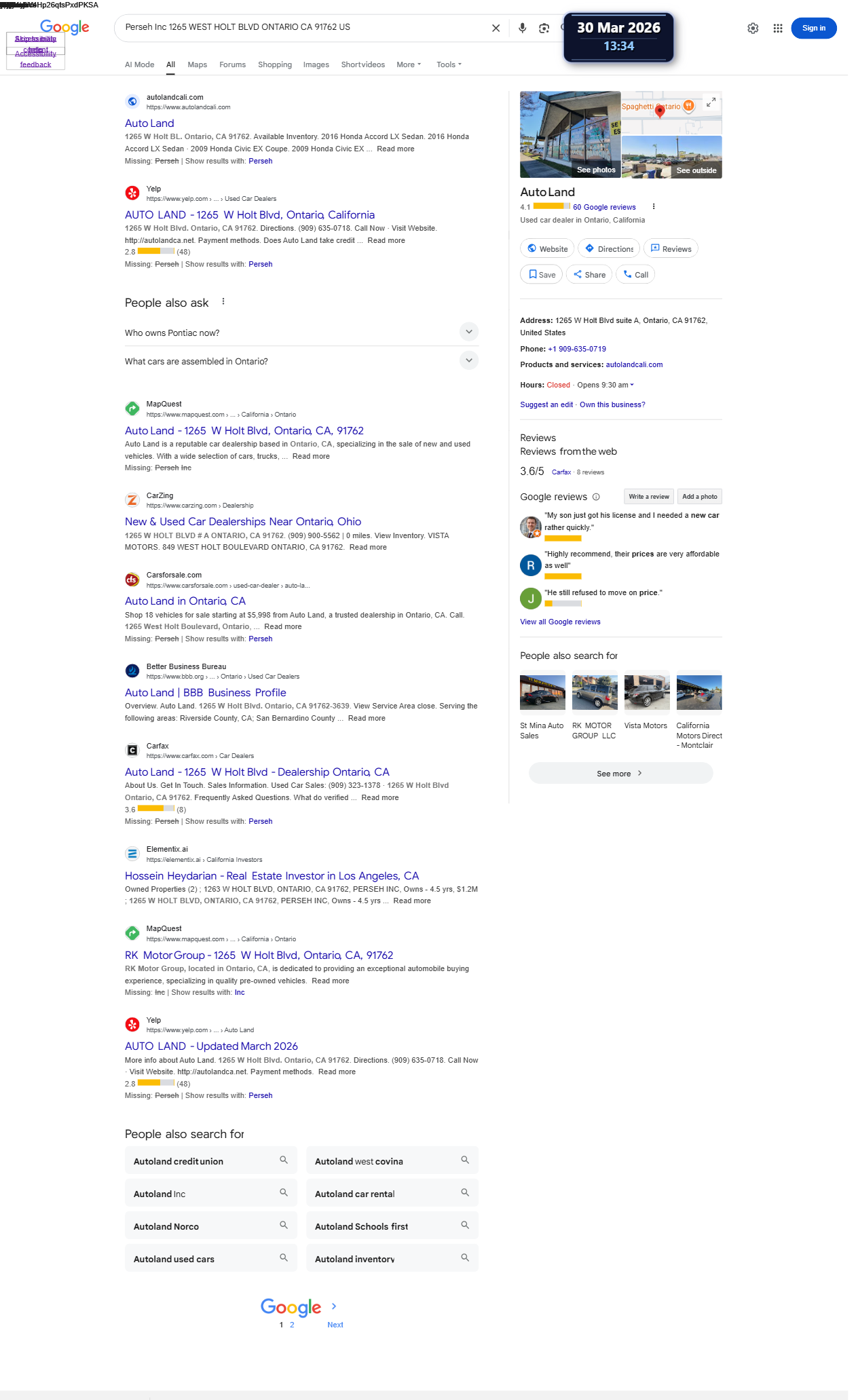The width and height of the screenshot is (858, 1400).
Task: Open the Yelp AUTO LAND 1265 W Holt Blvd result
Action: (250, 214)
